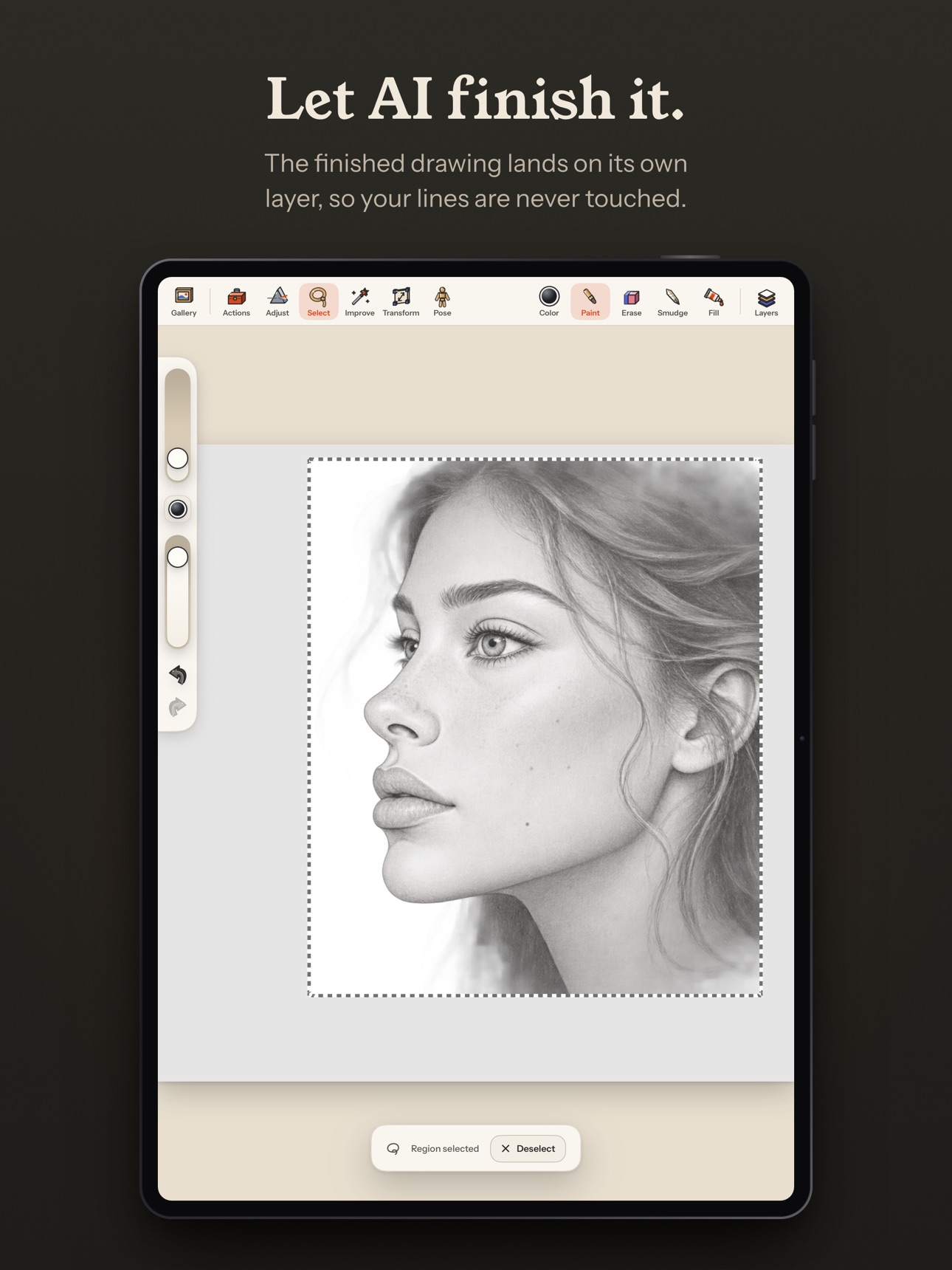Screen dimensions: 952x1270
Task: Select the Erase tool
Action: tap(632, 302)
